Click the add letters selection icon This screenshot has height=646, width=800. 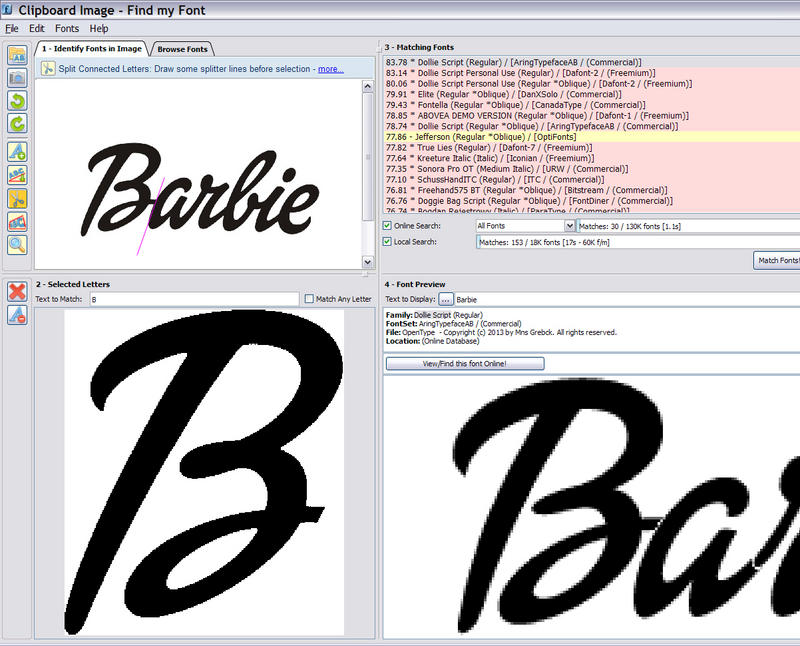pos(17,152)
